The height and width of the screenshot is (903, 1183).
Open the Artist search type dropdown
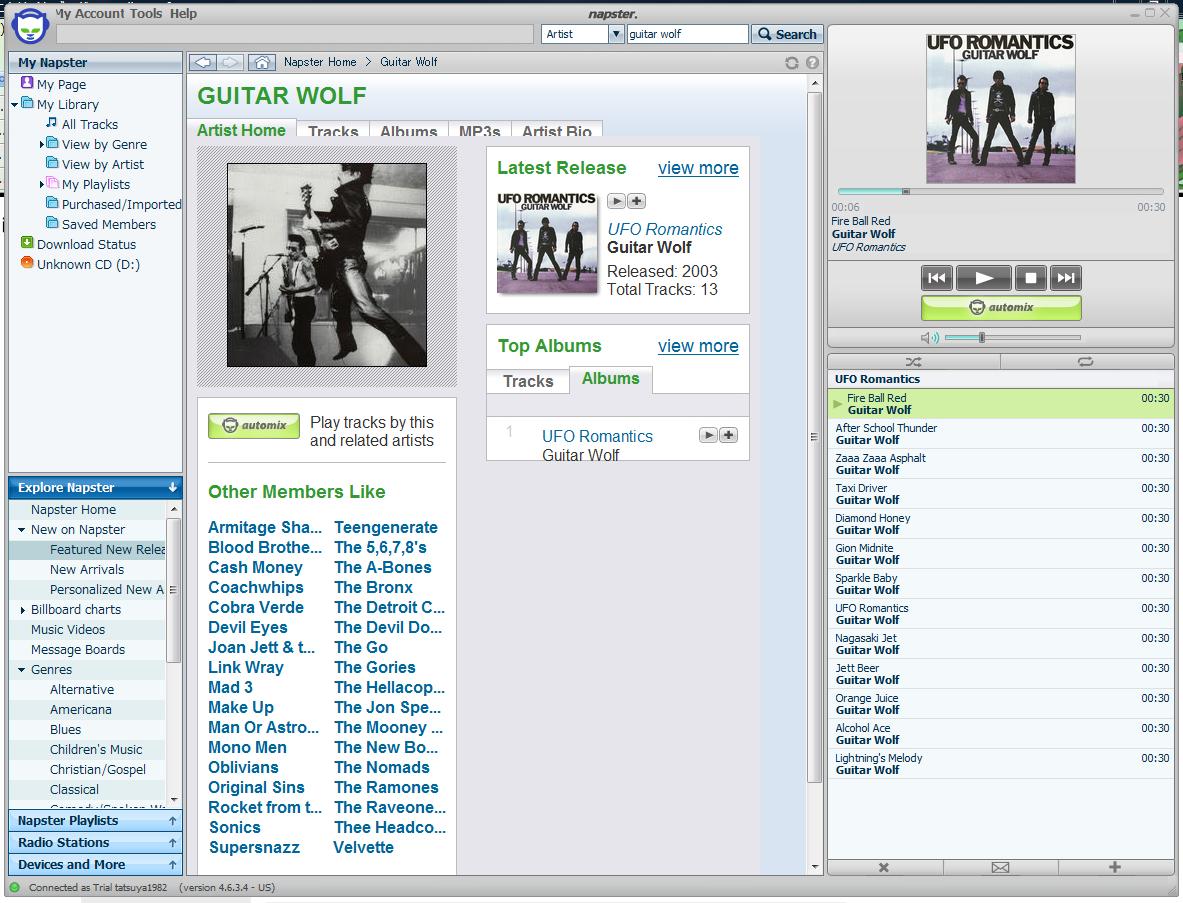pyautogui.click(x=616, y=34)
